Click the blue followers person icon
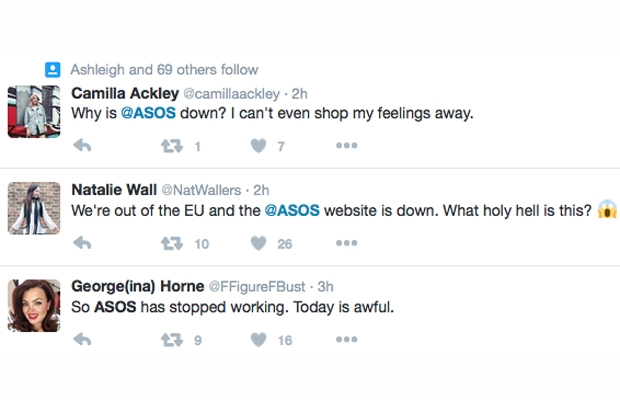The height and width of the screenshot is (400, 620). (x=53, y=70)
